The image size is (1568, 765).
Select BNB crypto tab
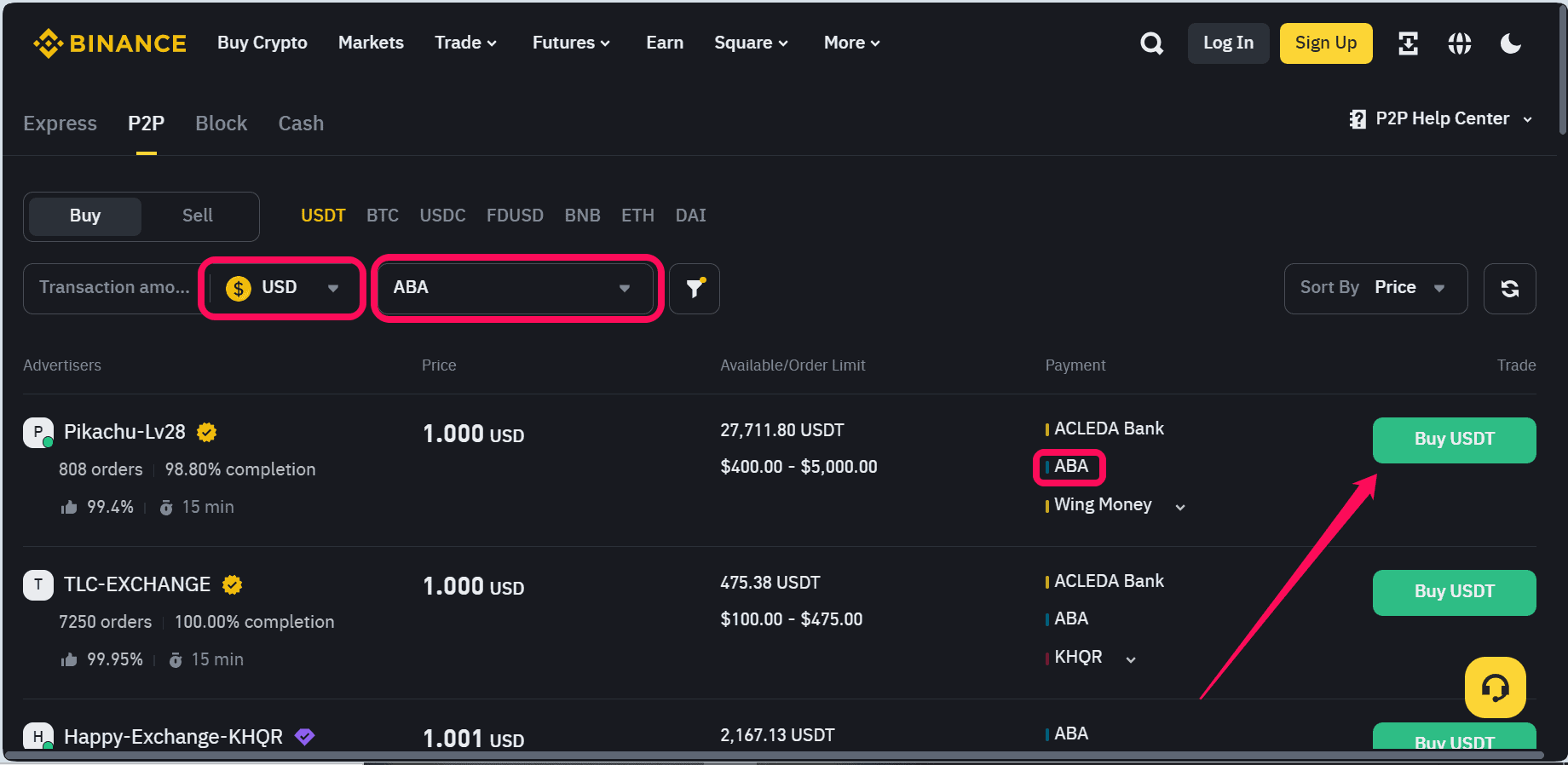pyautogui.click(x=582, y=216)
